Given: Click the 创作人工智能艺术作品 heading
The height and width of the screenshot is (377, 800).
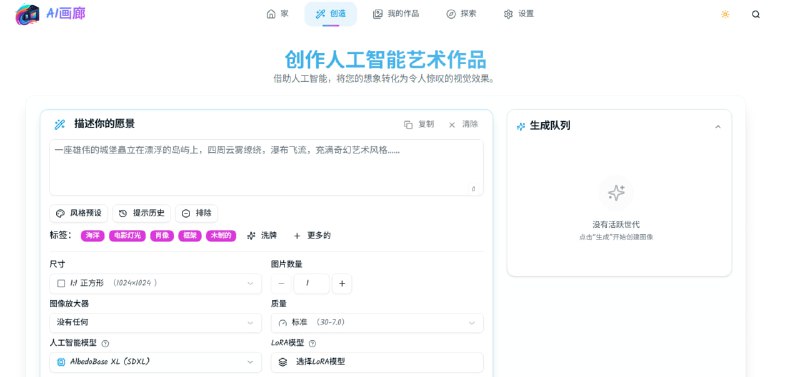Looking at the screenshot, I should tap(385, 60).
